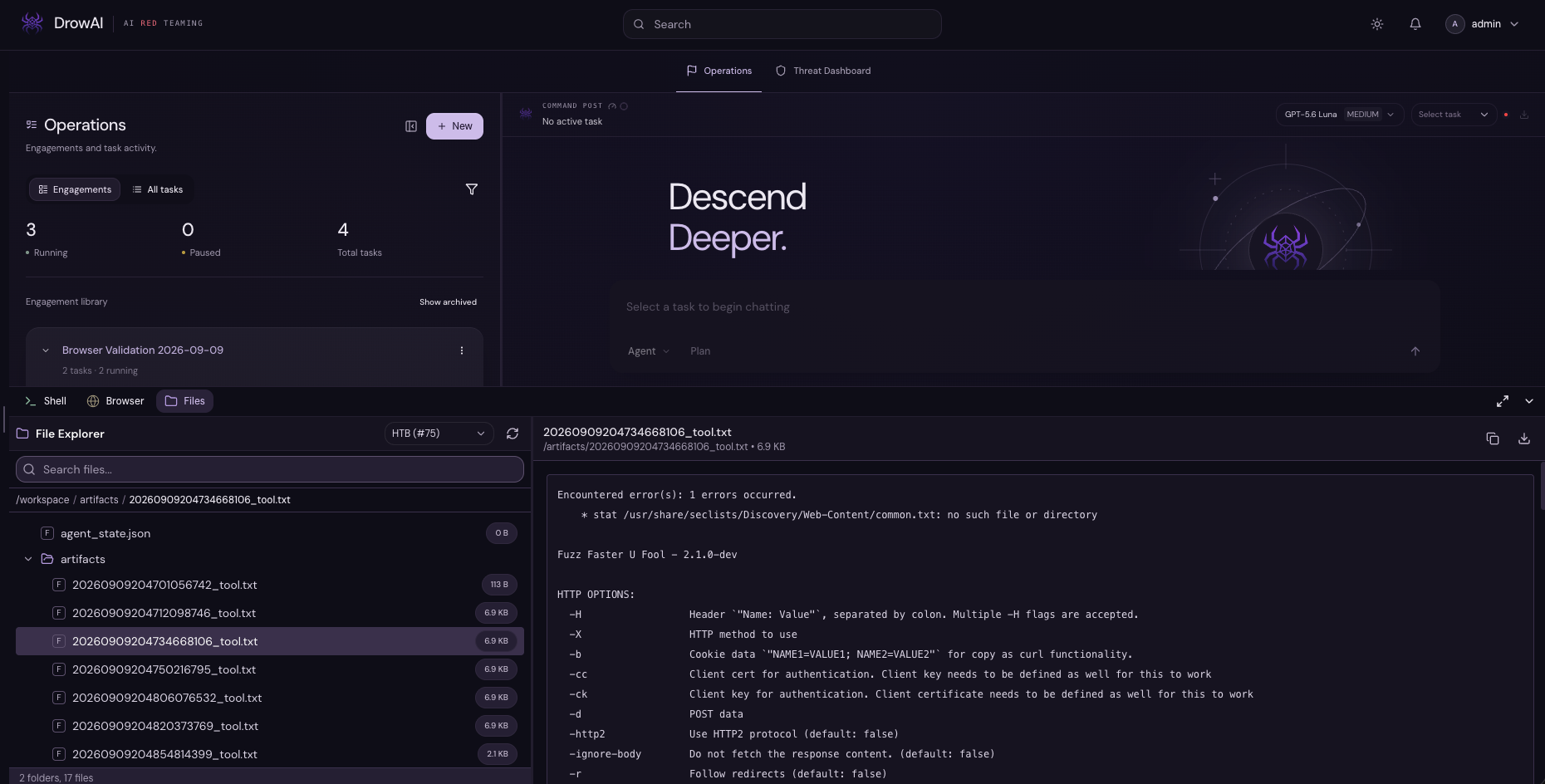Copy the file contents icon
Image resolution: width=1545 pixels, height=784 pixels.
tap(1493, 439)
